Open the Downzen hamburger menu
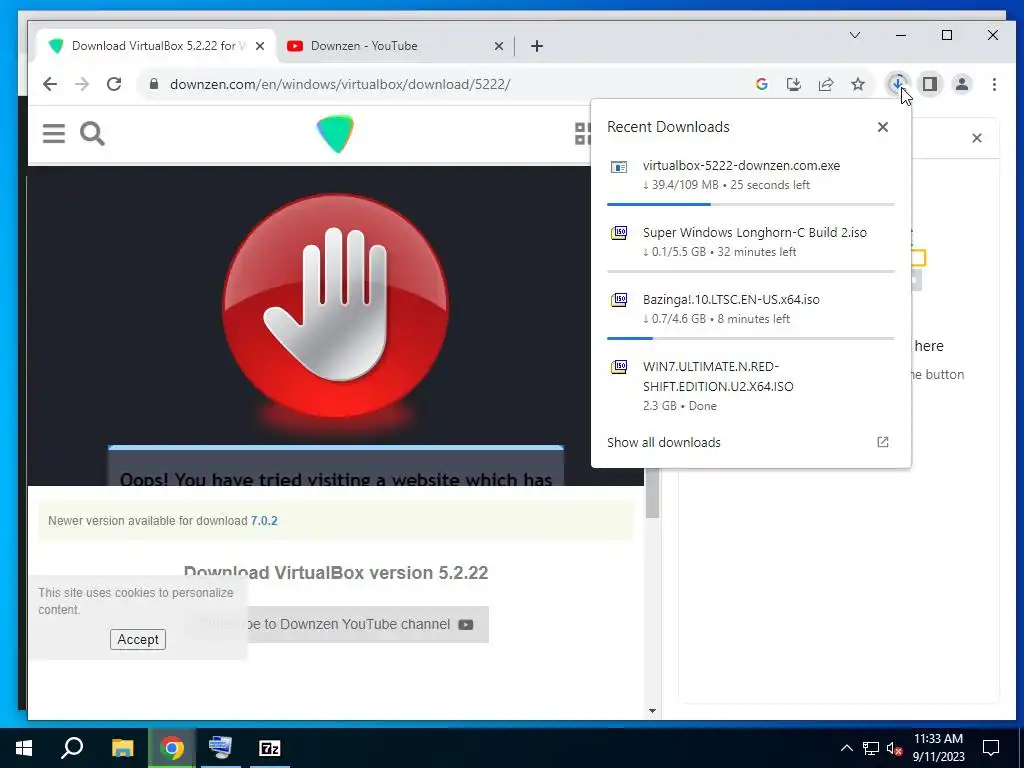The image size is (1024, 768). [54, 133]
